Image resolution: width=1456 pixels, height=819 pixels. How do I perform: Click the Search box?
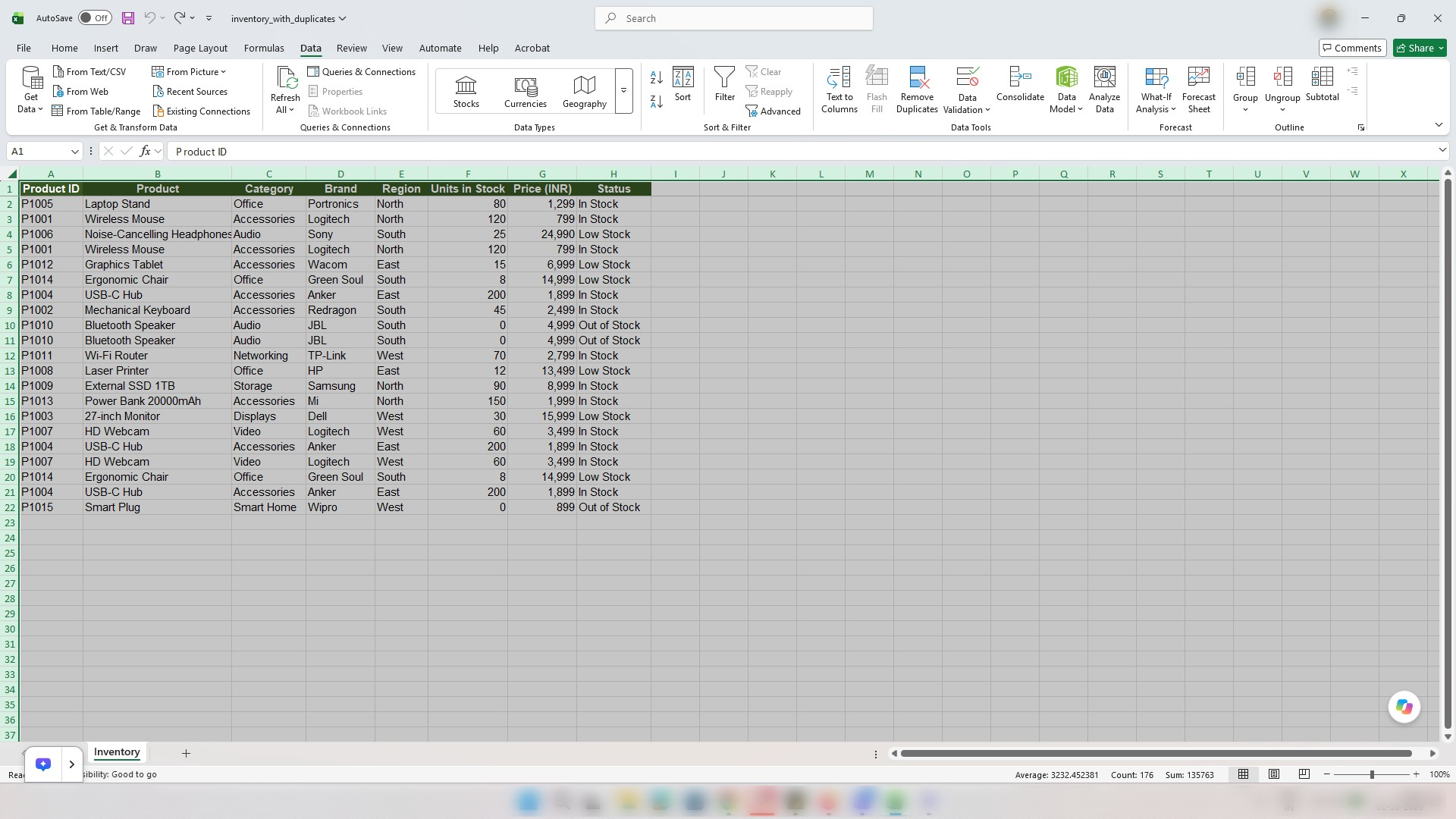733,18
